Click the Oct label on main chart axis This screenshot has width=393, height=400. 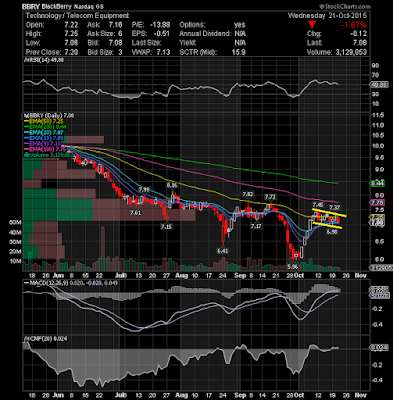pyautogui.click(x=299, y=276)
